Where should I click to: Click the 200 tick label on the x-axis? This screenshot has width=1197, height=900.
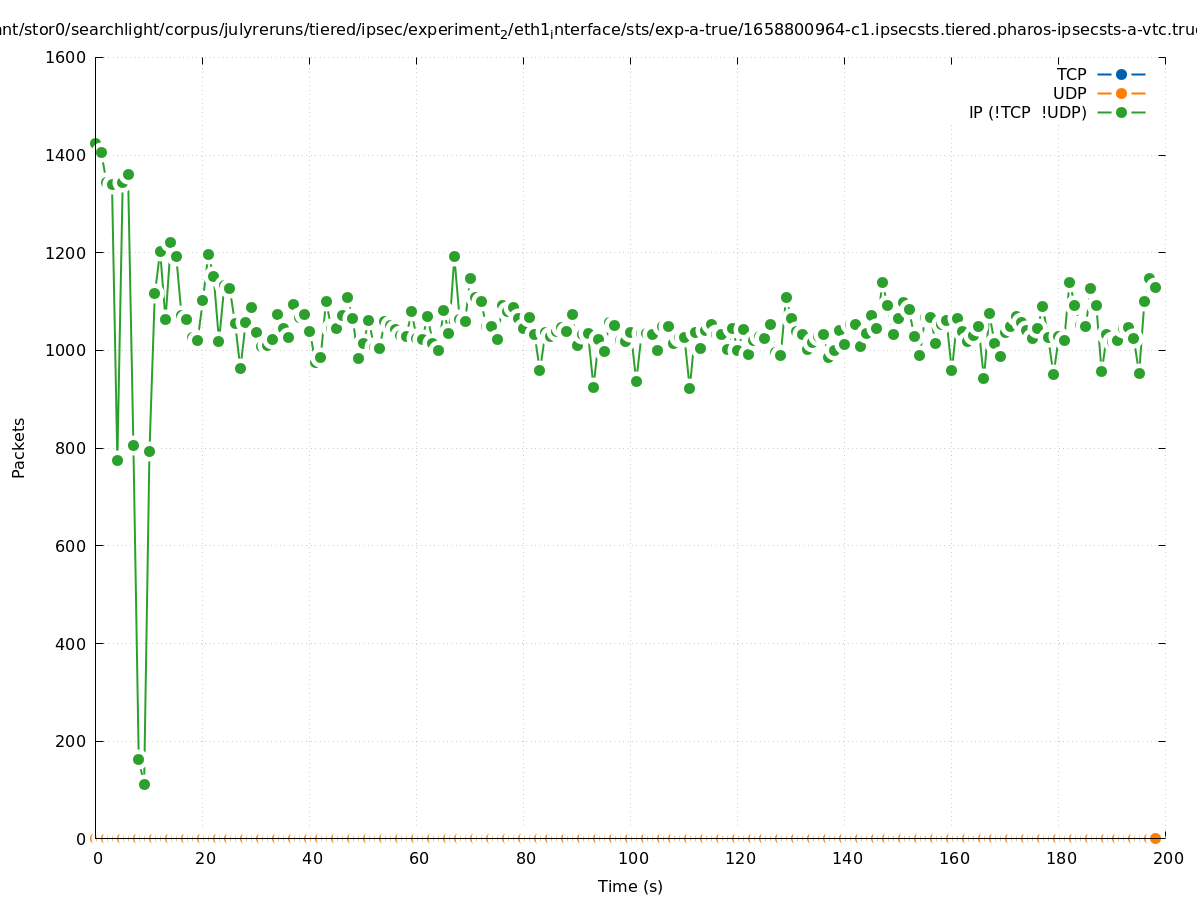1167,858
